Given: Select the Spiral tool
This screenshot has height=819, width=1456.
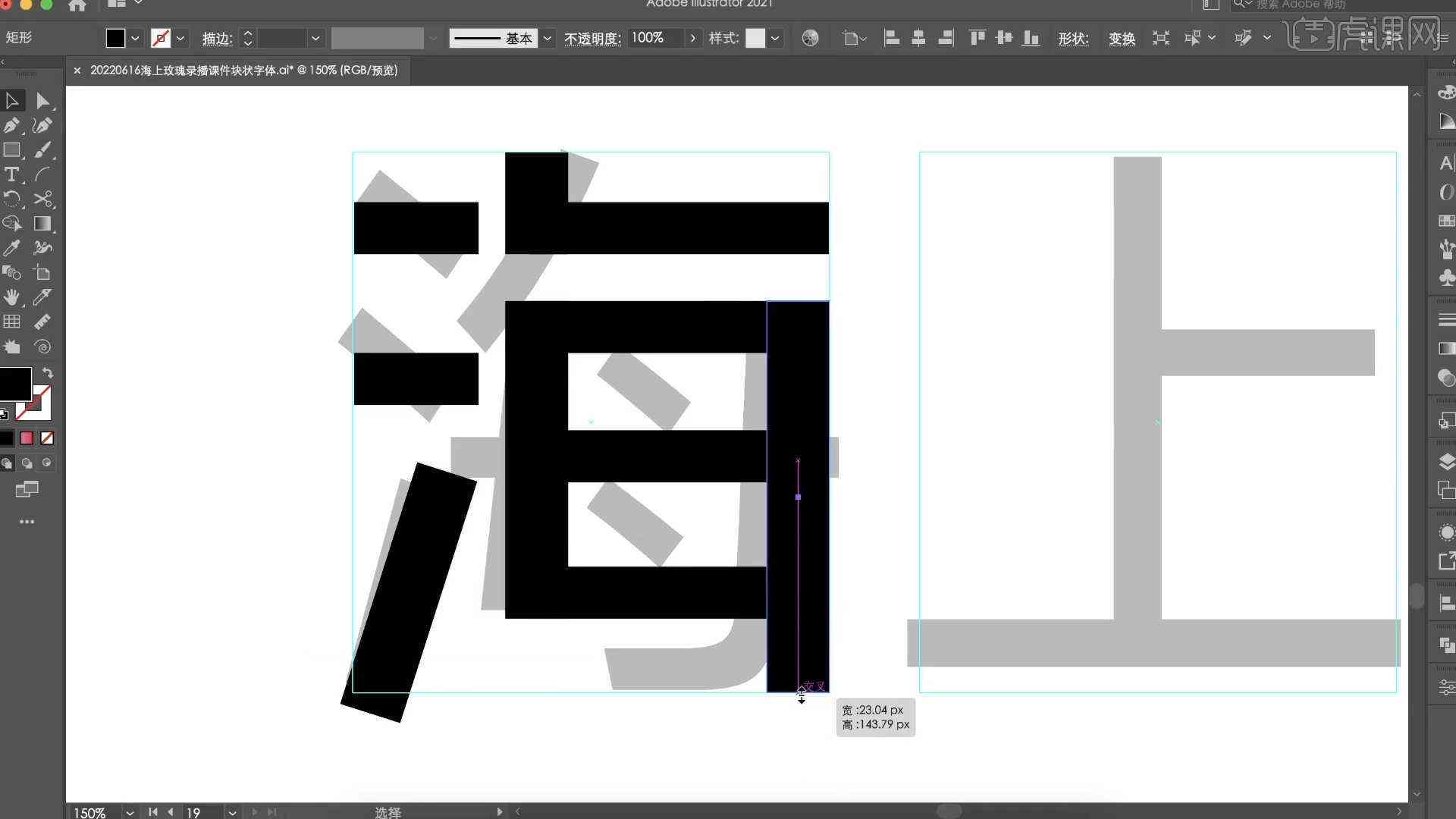Looking at the screenshot, I should 42,347.
